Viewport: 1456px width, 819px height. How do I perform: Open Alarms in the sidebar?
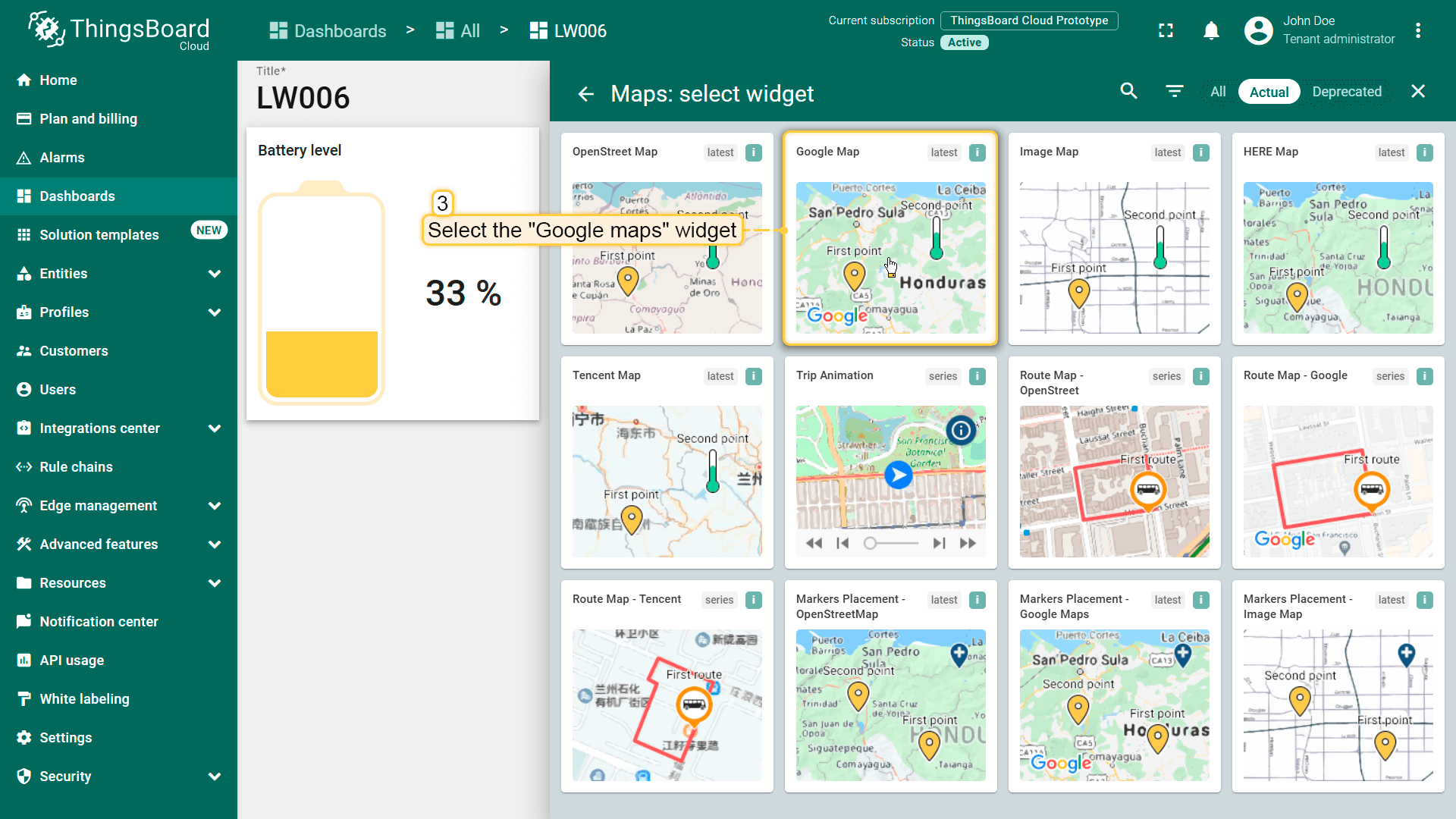pyautogui.click(x=62, y=158)
